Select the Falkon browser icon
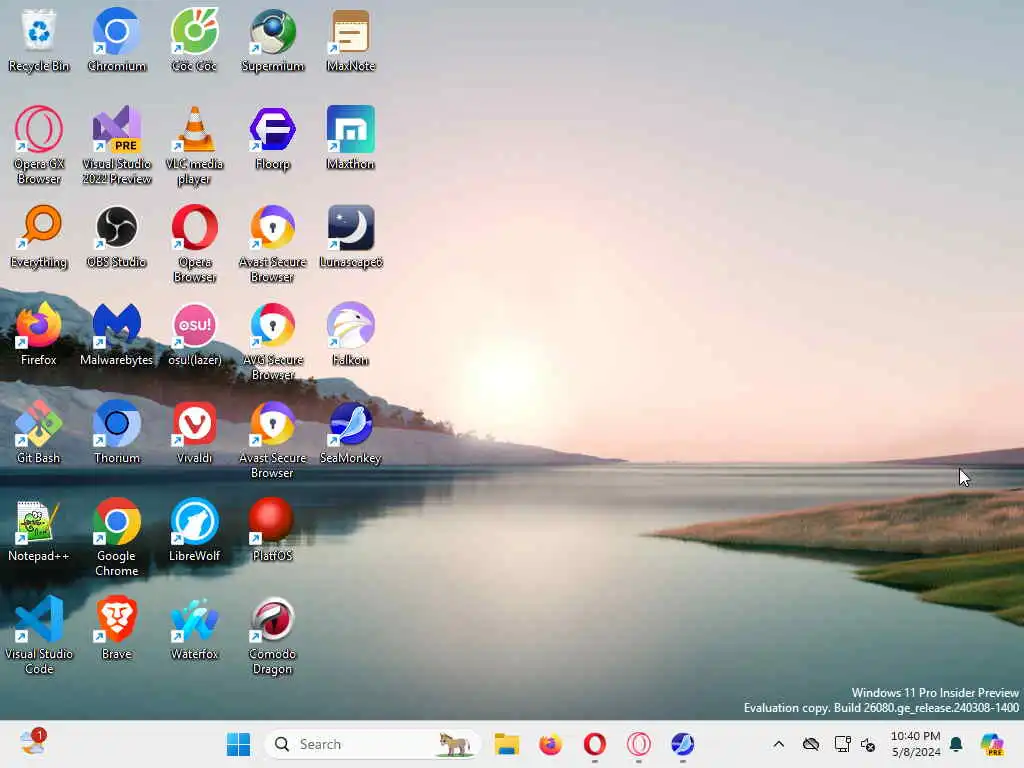The width and height of the screenshot is (1024, 768). (x=351, y=334)
